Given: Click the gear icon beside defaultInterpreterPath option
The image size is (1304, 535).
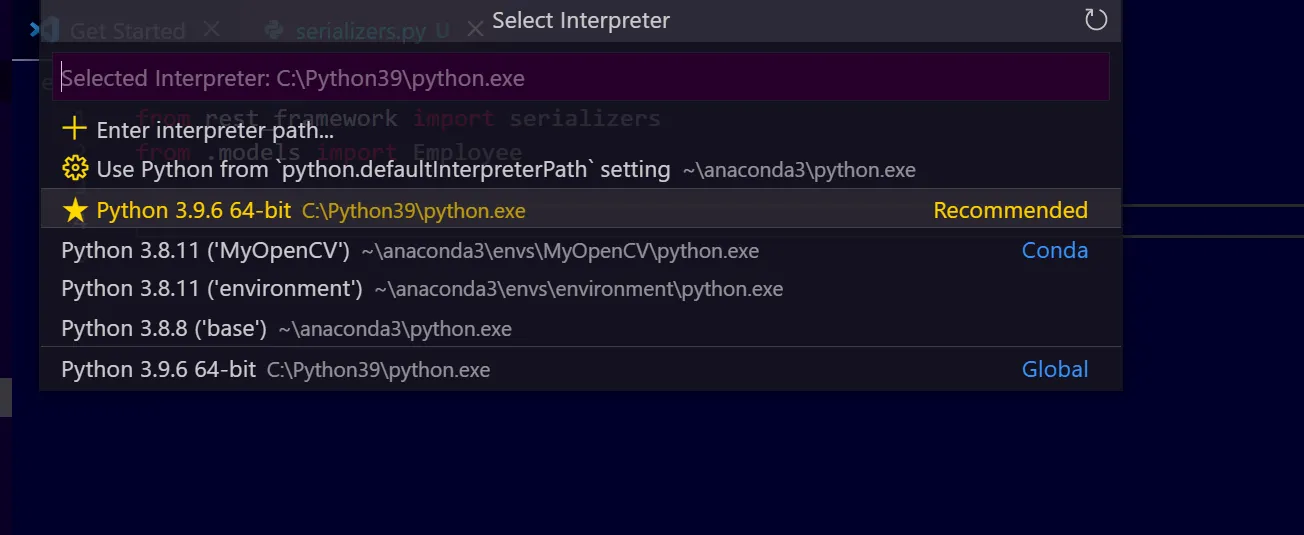Looking at the screenshot, I should point(75,169).
